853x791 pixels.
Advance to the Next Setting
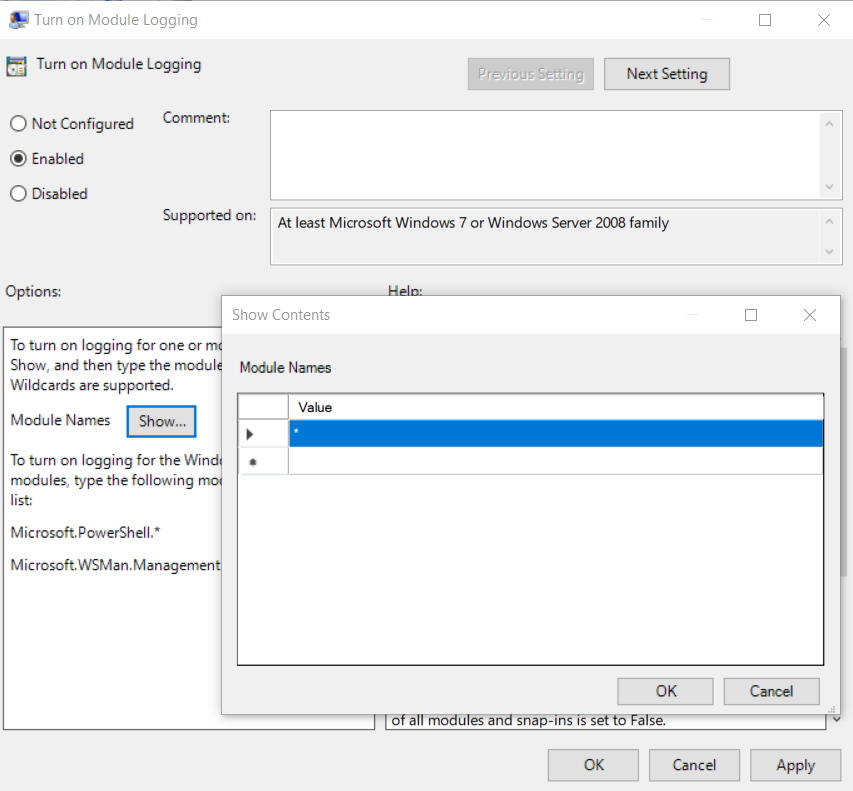pos(666,73)
